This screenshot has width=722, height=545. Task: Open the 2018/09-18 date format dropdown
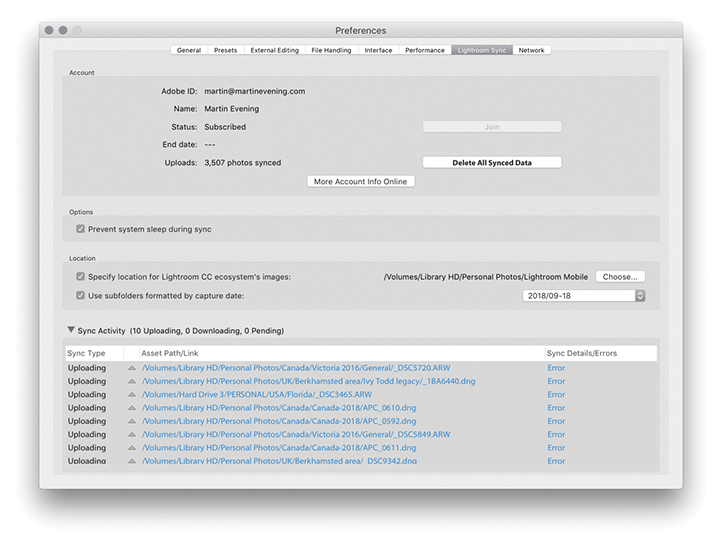[x=584, y=296]
